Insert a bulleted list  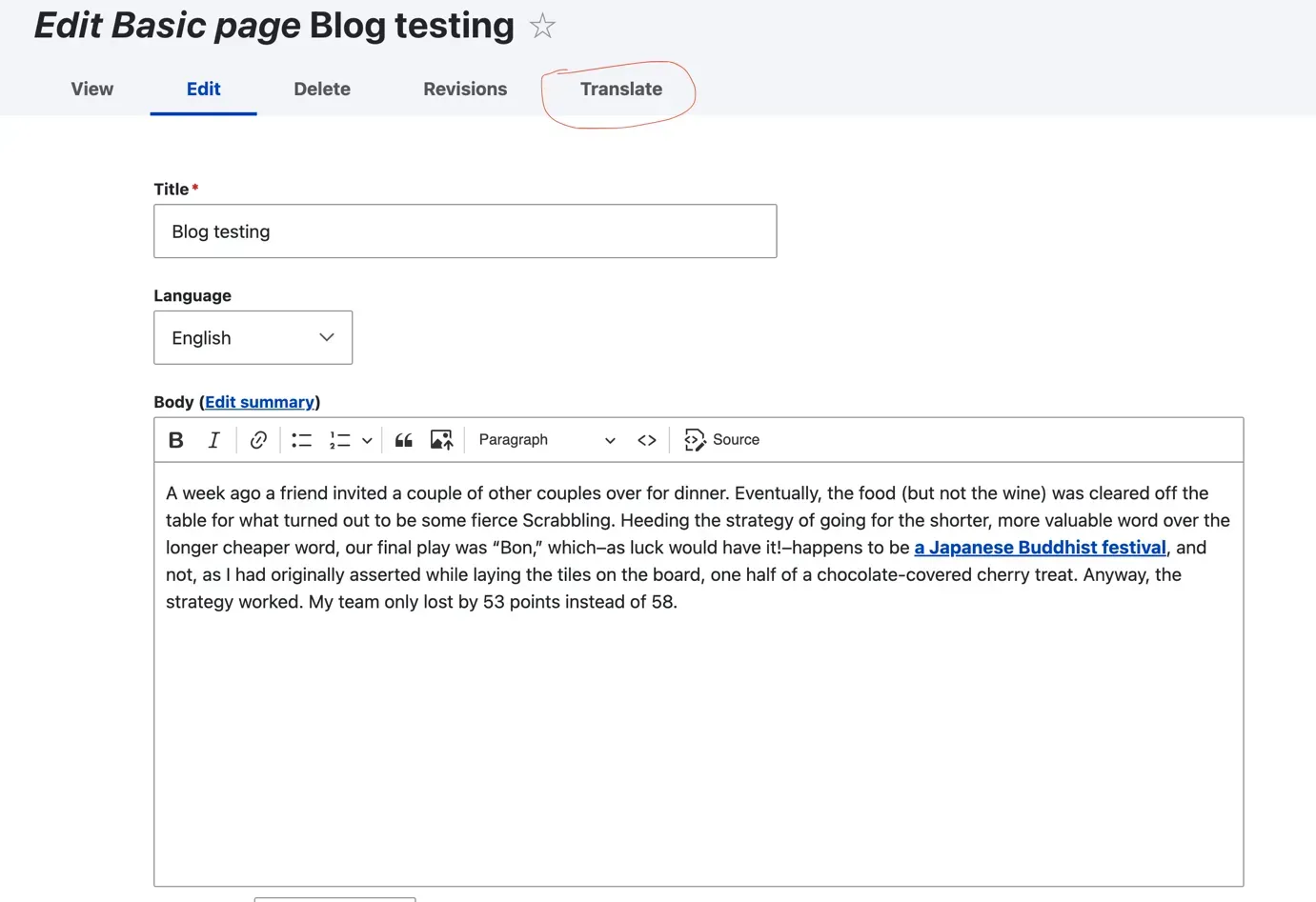(x=301, y=440)
